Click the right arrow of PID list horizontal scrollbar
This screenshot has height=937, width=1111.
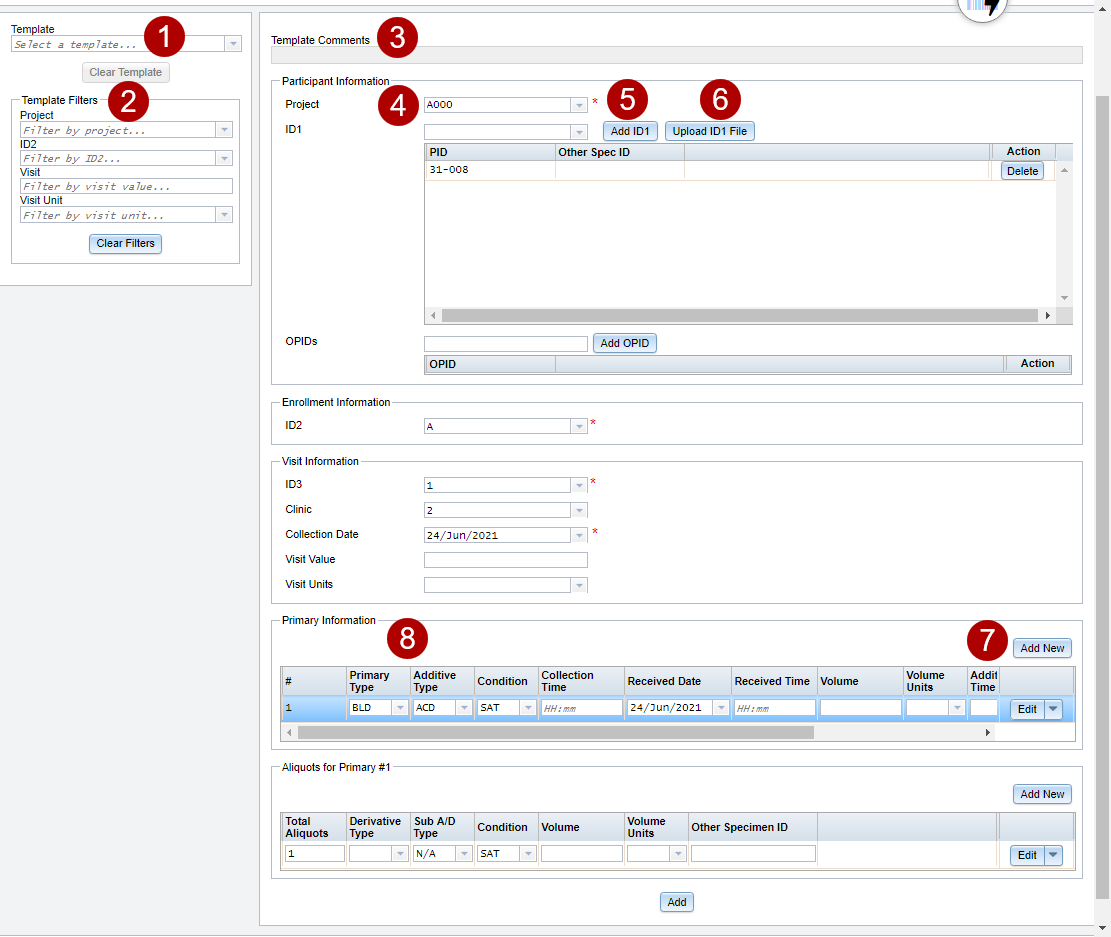pyautogui.click(x=1047, y=315)
